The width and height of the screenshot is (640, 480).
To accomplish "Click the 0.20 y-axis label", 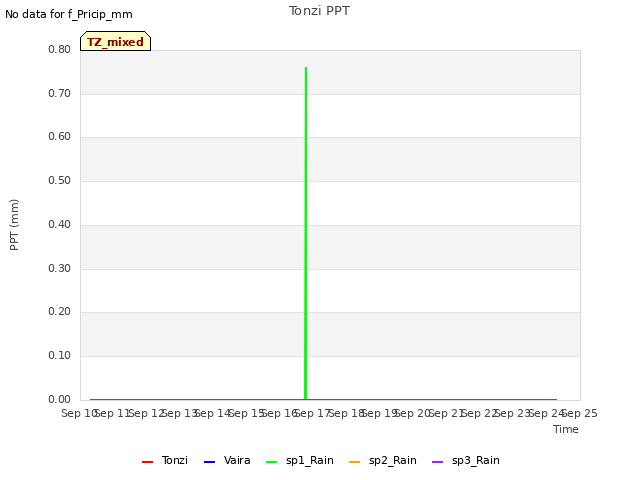I will [x=60, y=311].
